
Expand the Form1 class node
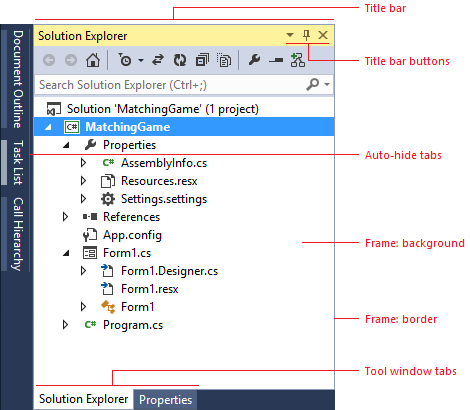(x=83, y=307)
